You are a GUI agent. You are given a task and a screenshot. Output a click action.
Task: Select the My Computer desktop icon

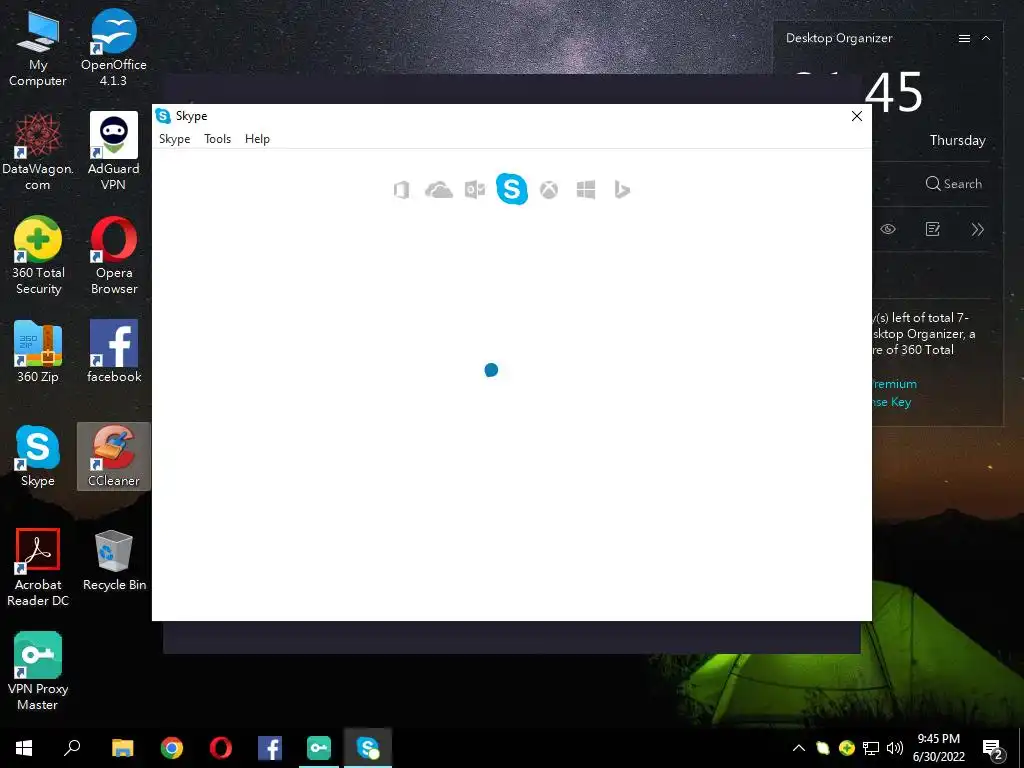click(x=38, y=50)
